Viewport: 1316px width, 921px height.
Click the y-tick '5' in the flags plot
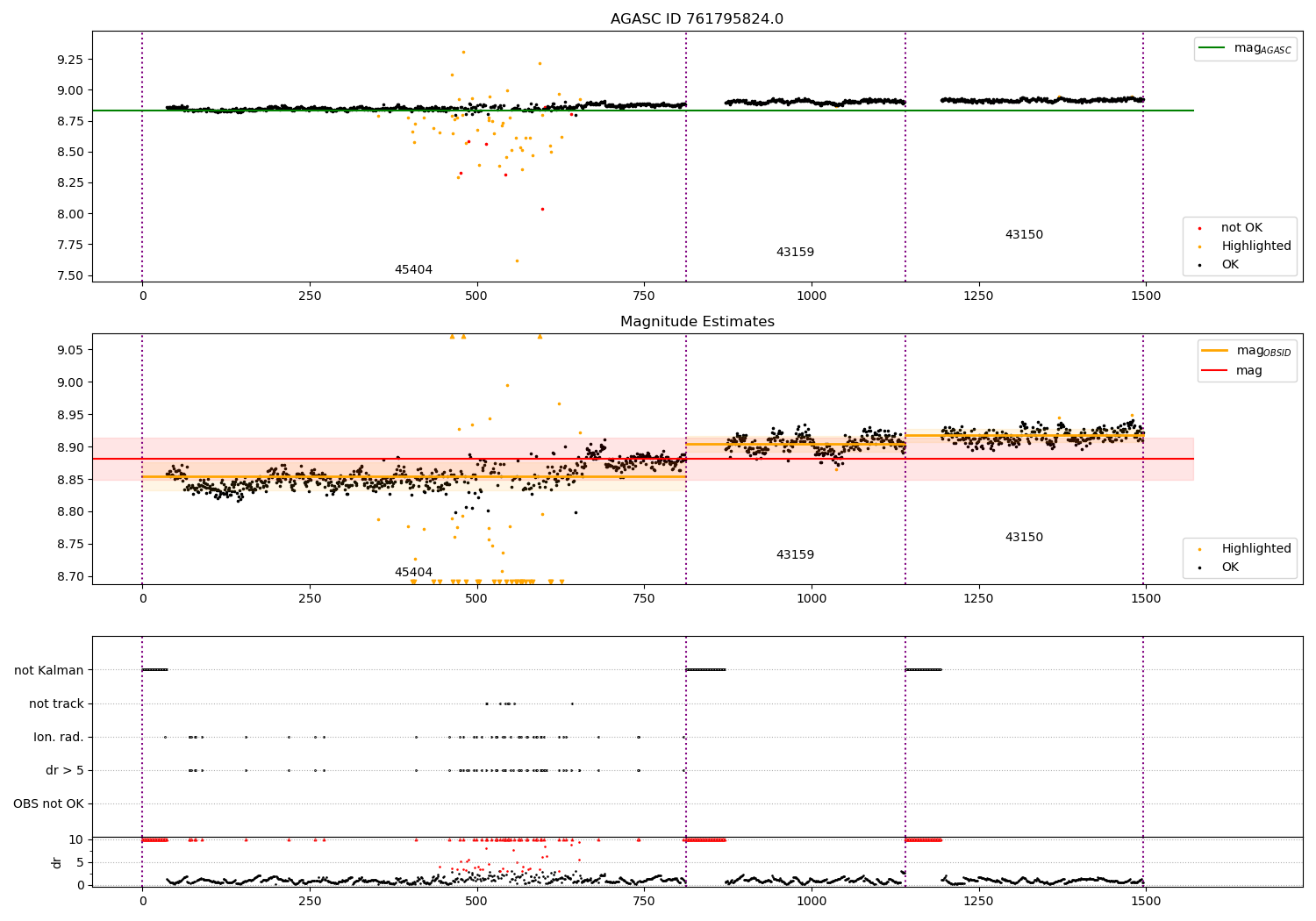[x=80, y=862]
